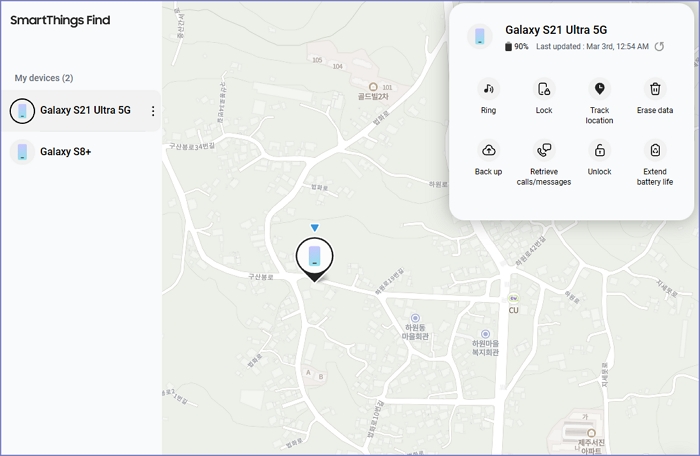Open Retrieve calls/messages icon
This screenshot has height=456, width=700.
pos(544,151)
